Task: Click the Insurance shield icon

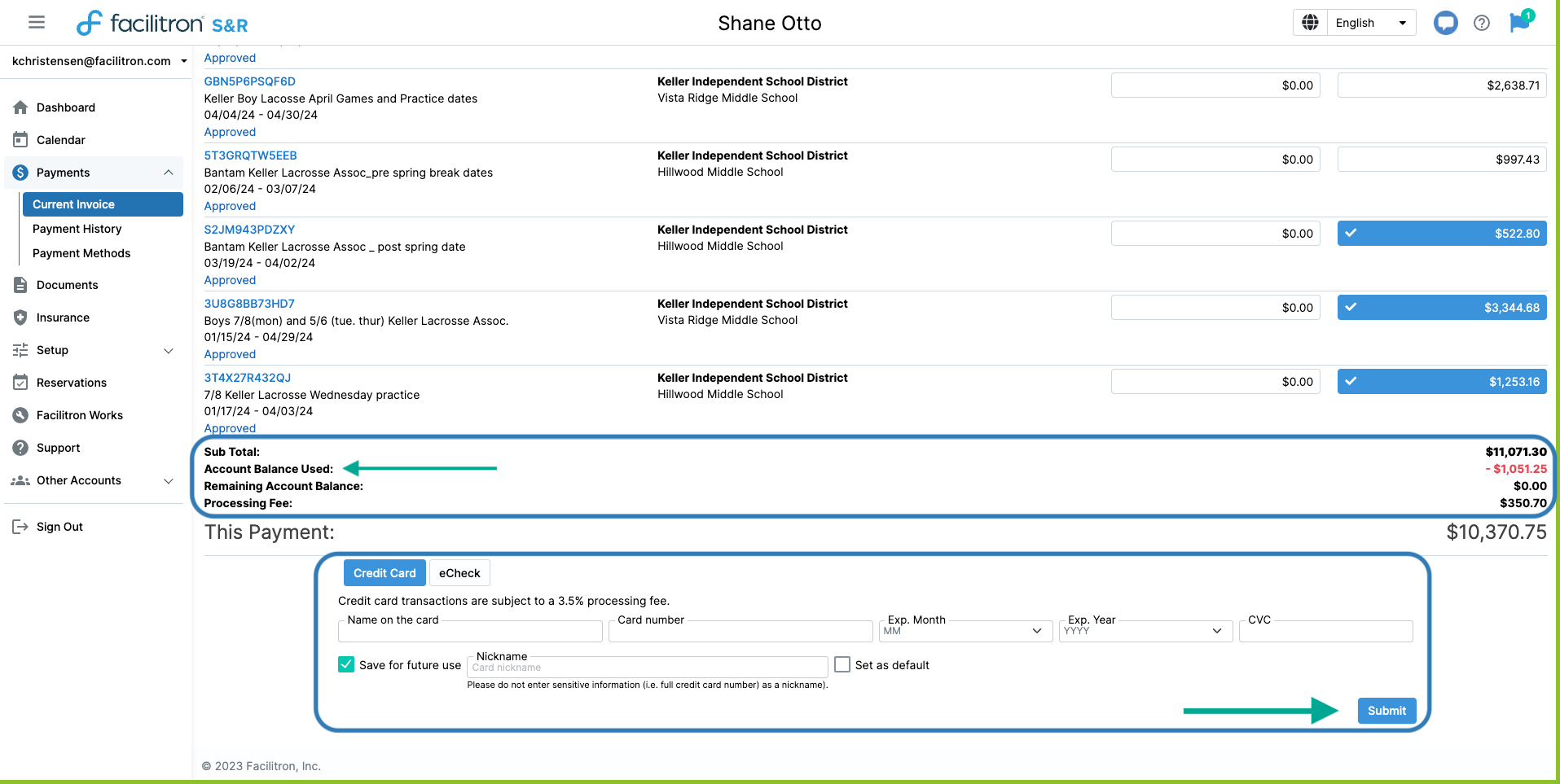Action: (20, 318)
